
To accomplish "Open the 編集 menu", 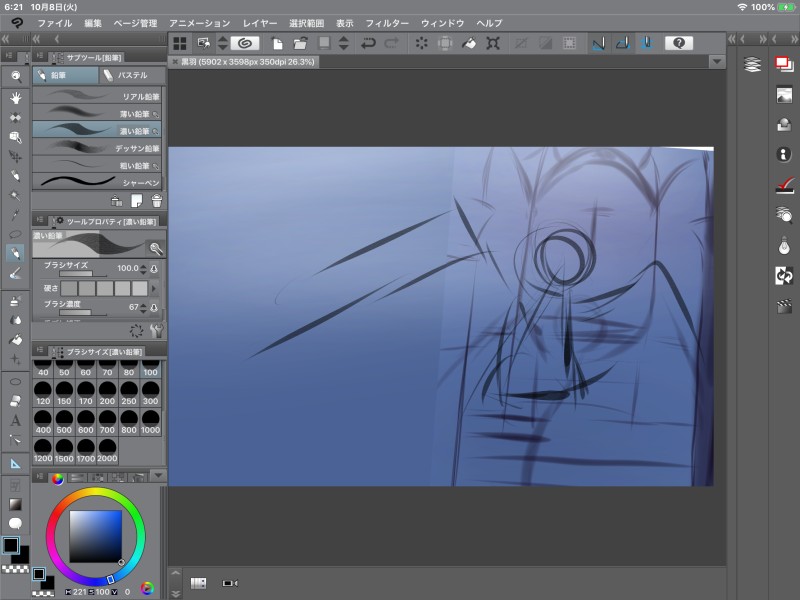I will point(93,23).
